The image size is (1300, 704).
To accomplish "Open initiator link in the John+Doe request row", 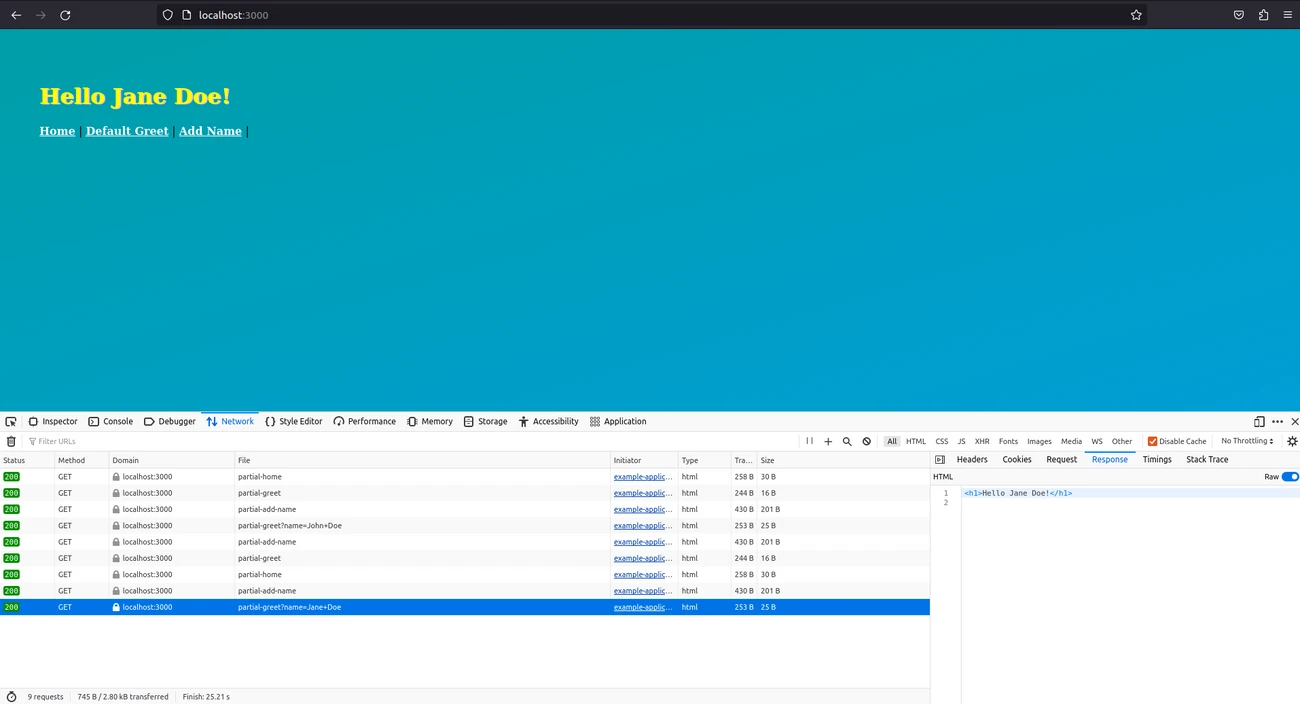I will 643,526.
